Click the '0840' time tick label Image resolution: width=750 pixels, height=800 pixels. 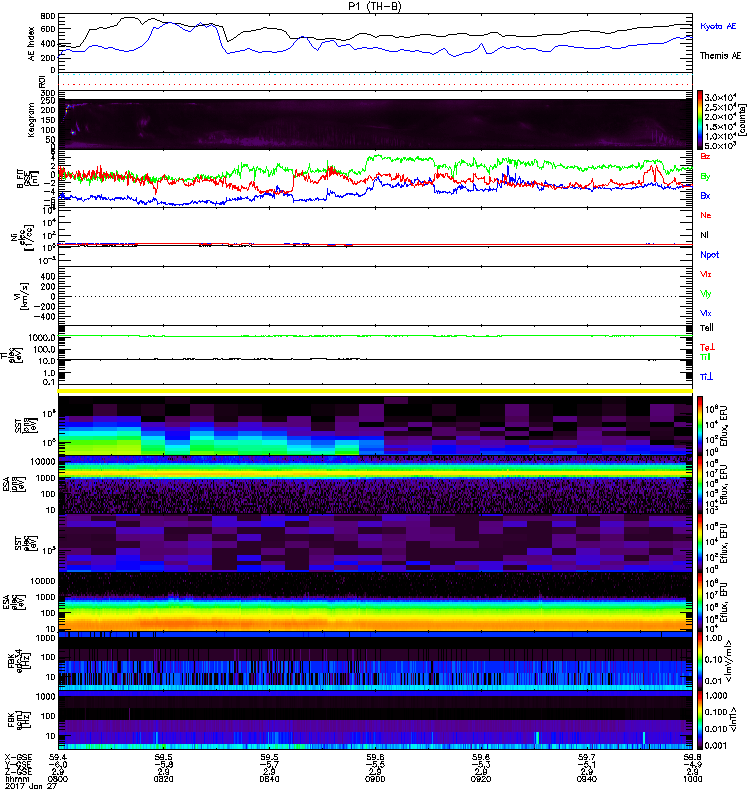tap(269, 779)
